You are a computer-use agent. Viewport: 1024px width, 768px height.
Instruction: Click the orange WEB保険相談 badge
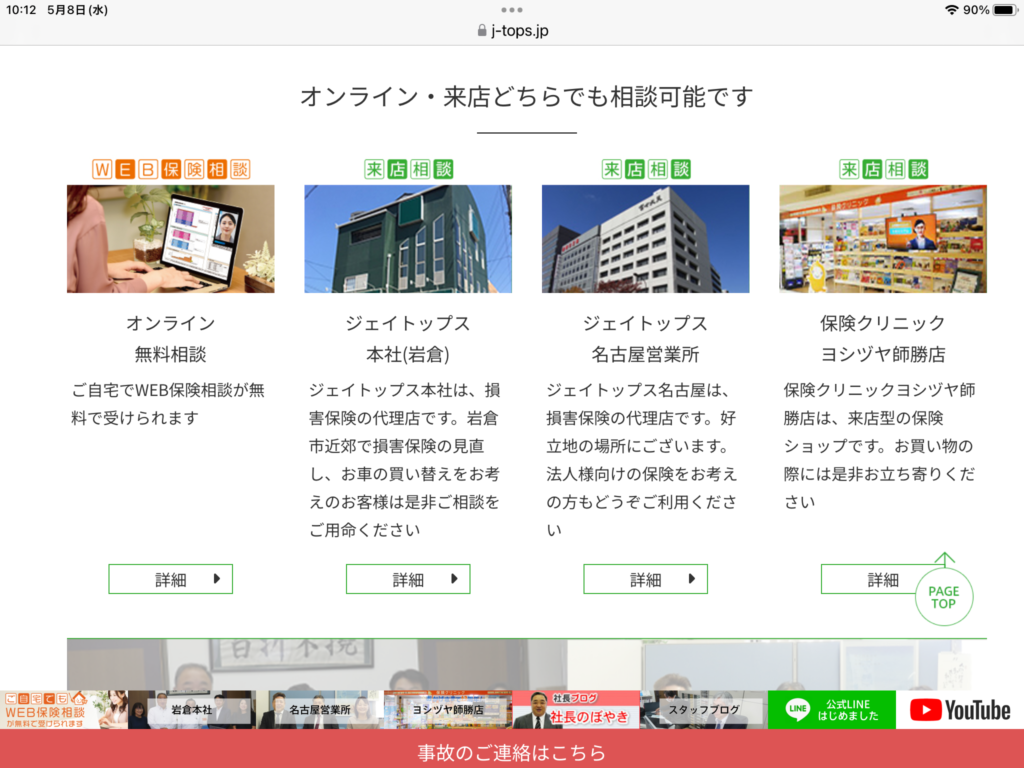coord(171,170)
